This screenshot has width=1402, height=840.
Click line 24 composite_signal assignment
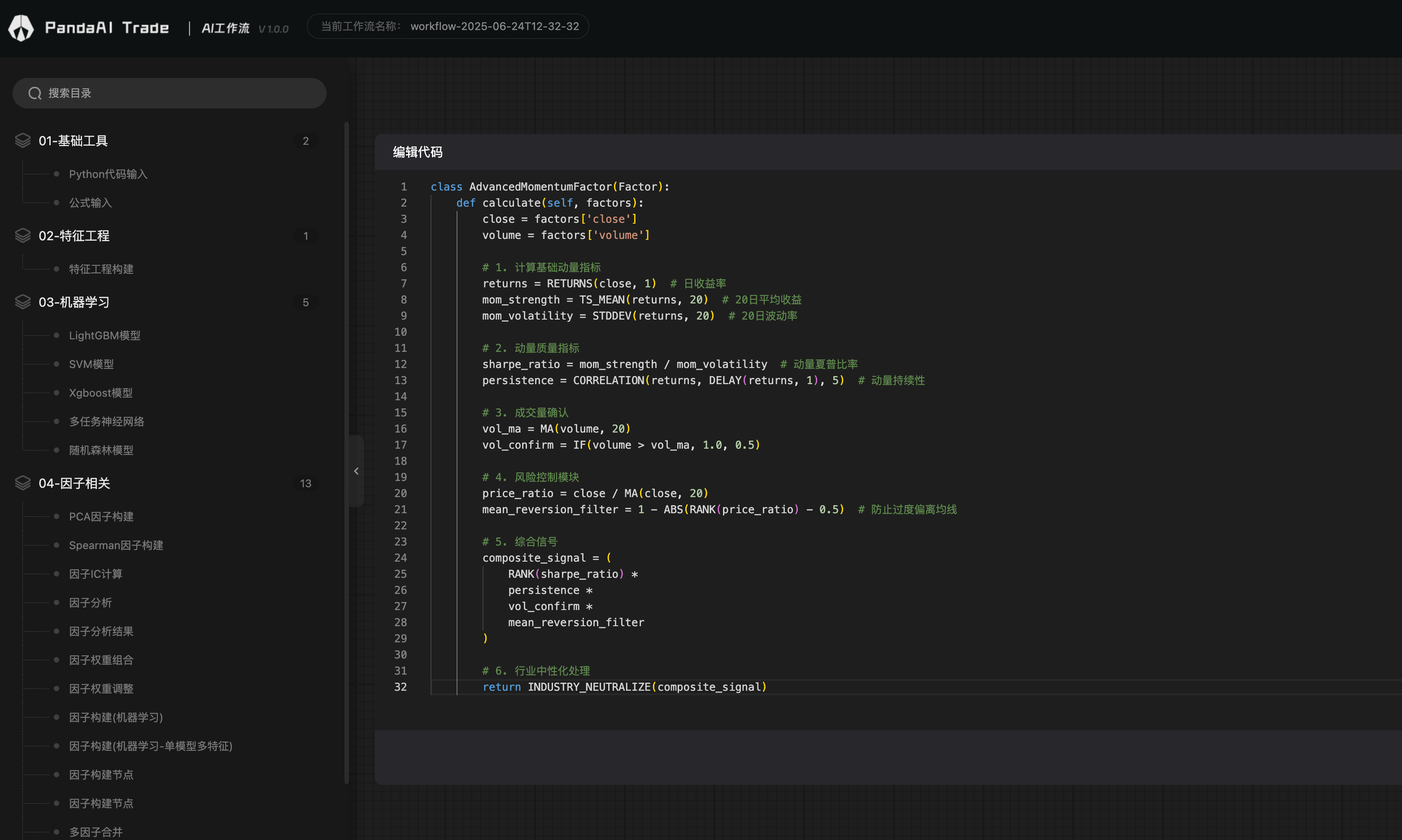tap(546, 558)
